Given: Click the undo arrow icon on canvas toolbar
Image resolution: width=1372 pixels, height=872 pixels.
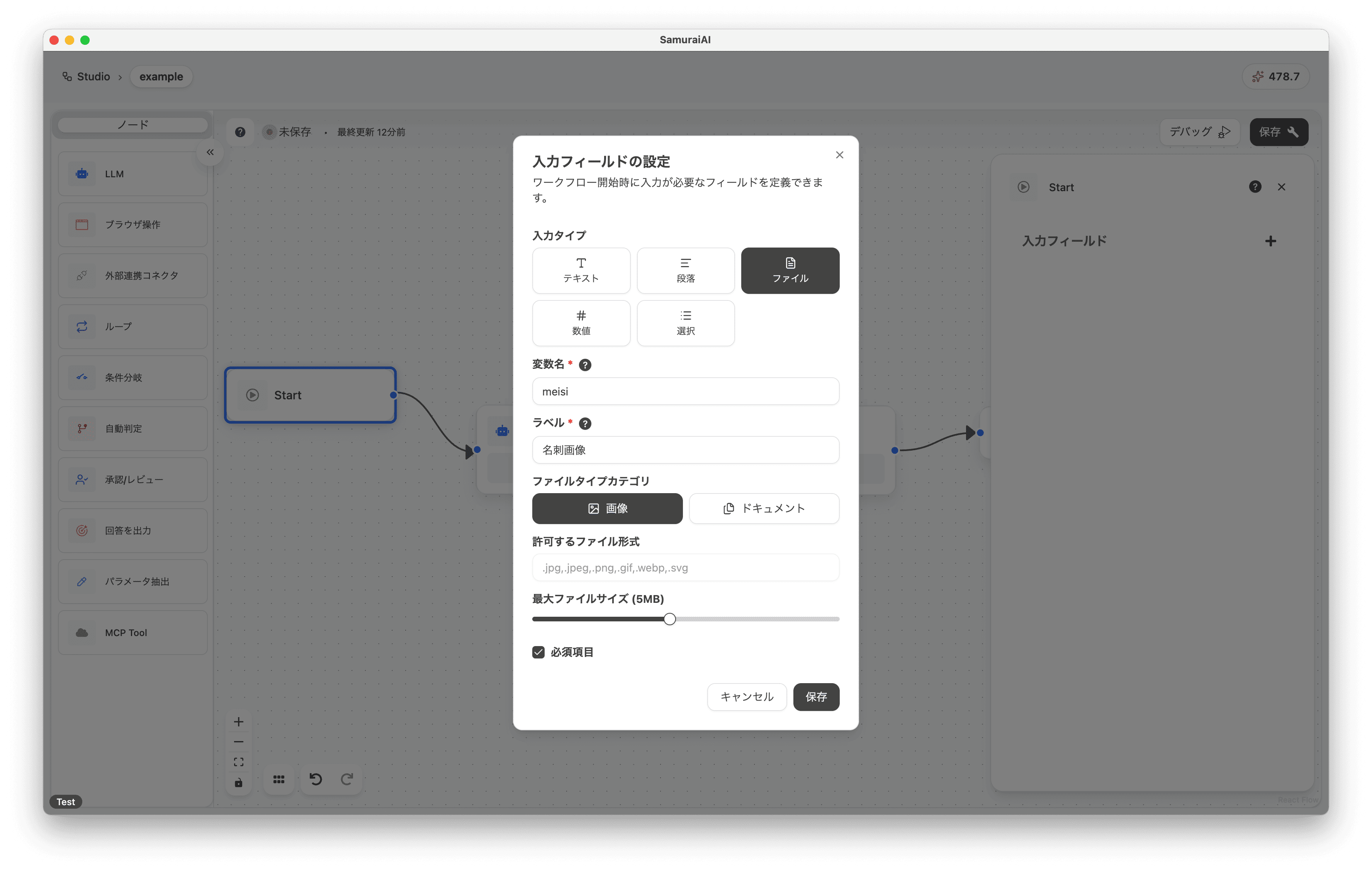Looking at the screenshot, I should pyautogui.click(x=316, y=779).
